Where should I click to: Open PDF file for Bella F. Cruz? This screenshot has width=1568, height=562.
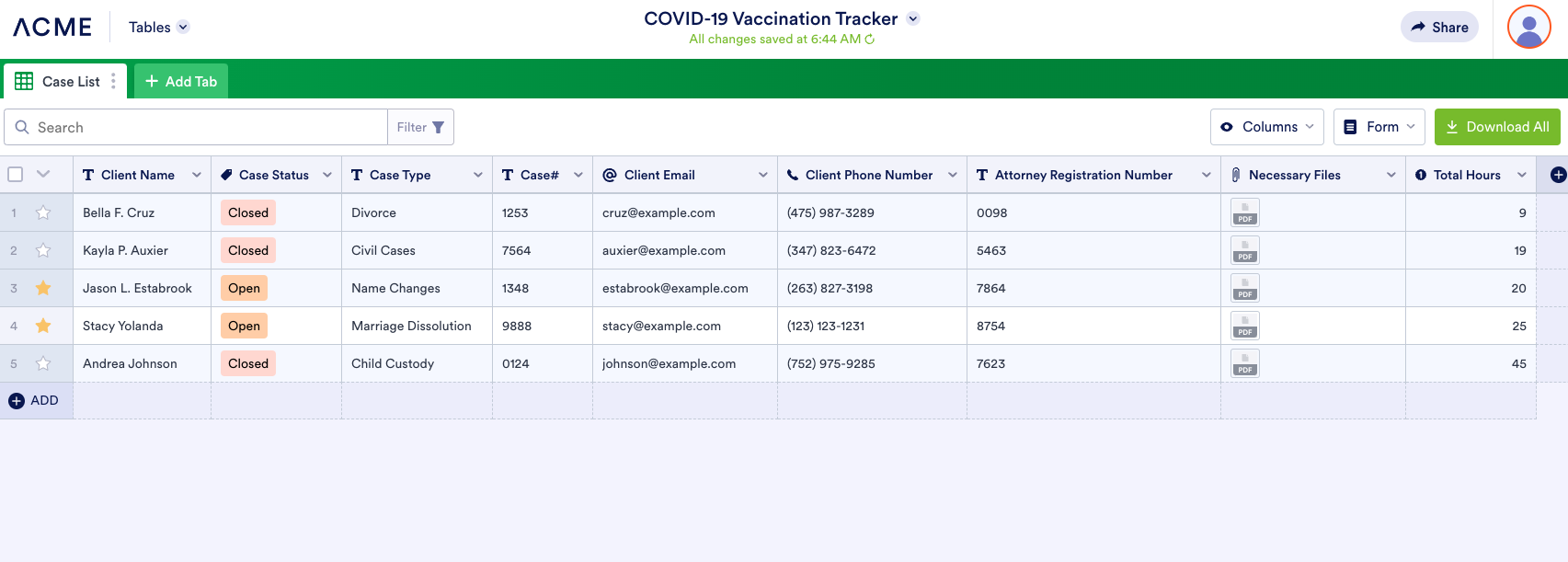click(x=1244, y=212)
